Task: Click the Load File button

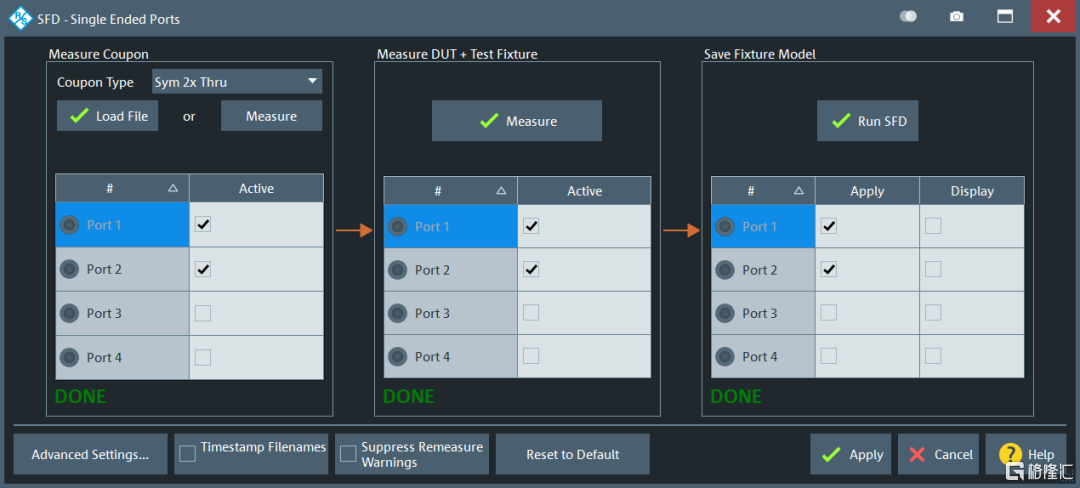Action: (107, 116)
